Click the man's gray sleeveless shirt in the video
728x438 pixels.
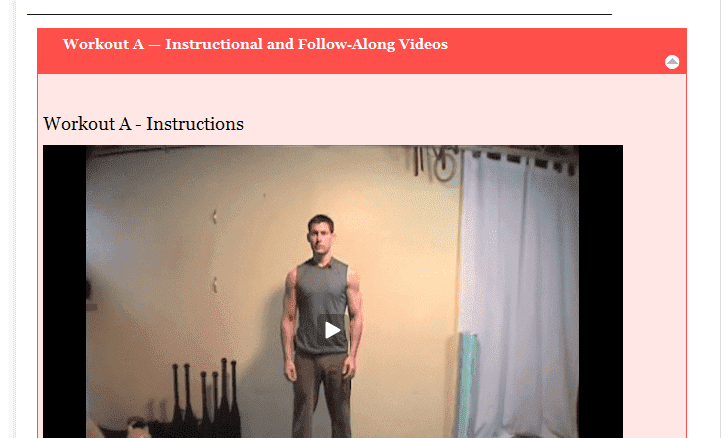click(321, 307)
